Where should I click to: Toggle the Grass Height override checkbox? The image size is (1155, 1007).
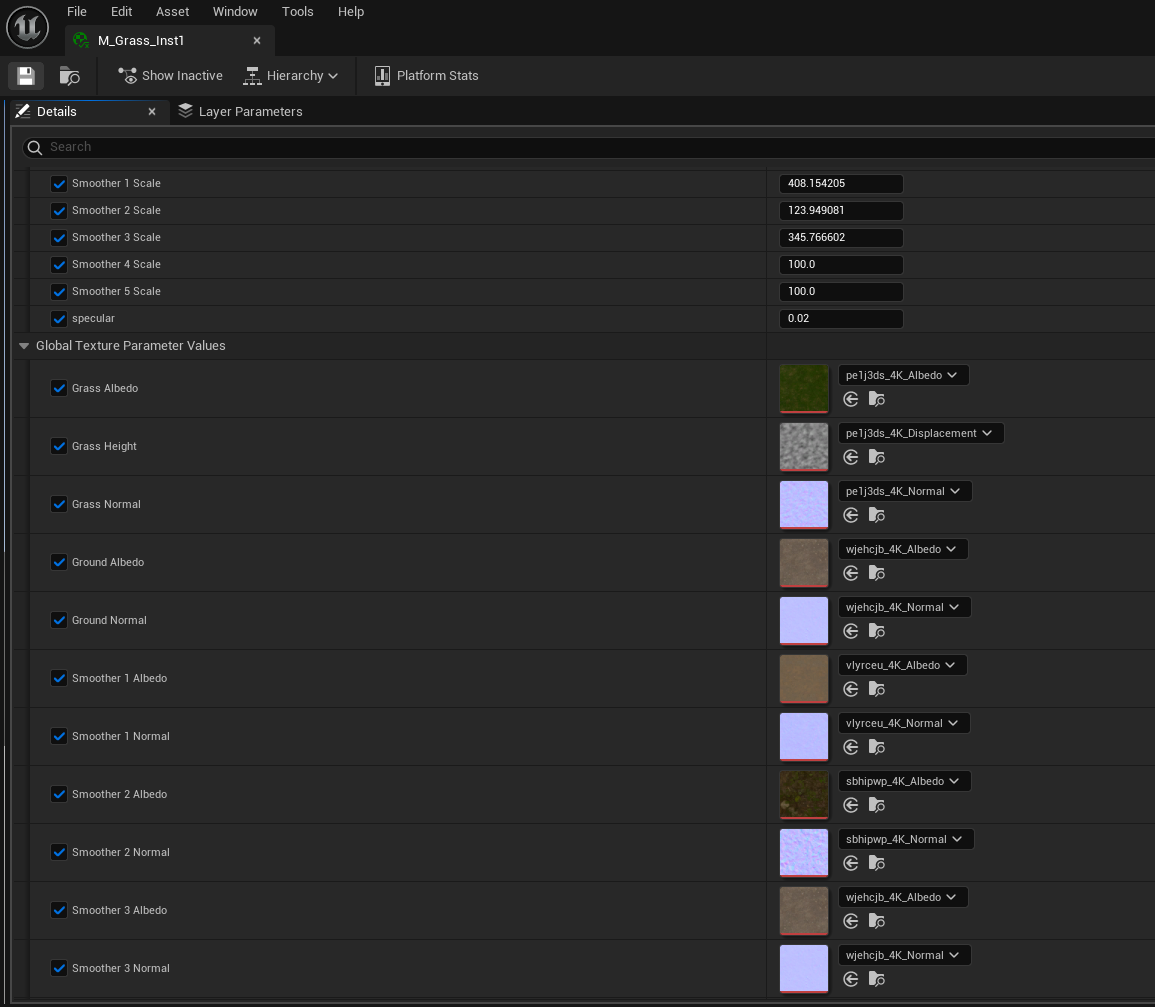click(x=59, y=446)
